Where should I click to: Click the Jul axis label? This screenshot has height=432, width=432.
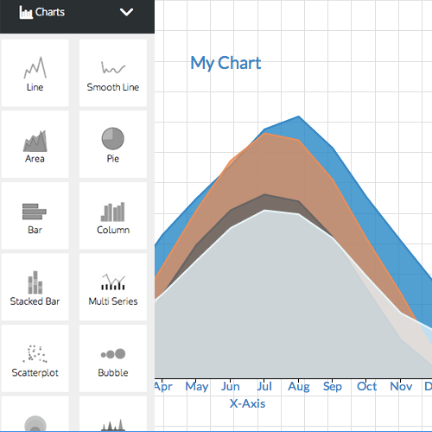[264, 386]
